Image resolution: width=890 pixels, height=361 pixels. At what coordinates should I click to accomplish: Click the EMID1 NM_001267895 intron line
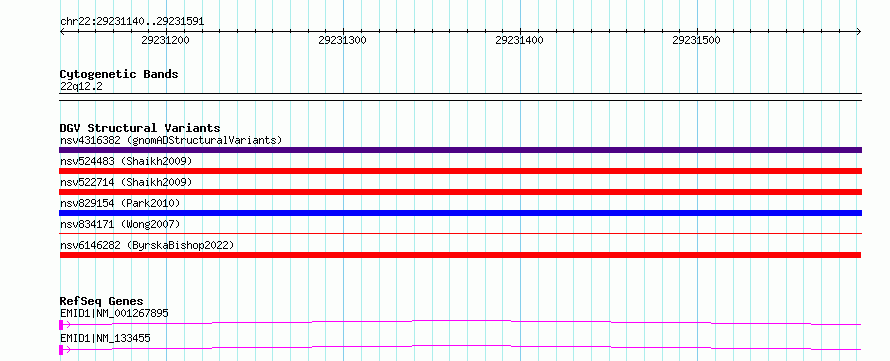tap(463, 322)
